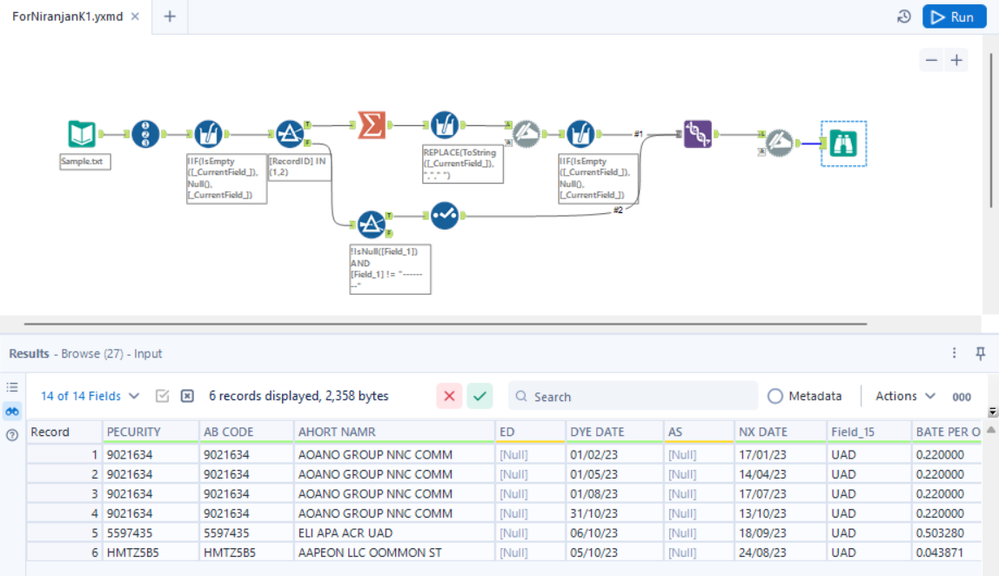Click the 000 number format button
The image size is (999, 576).
961,396
